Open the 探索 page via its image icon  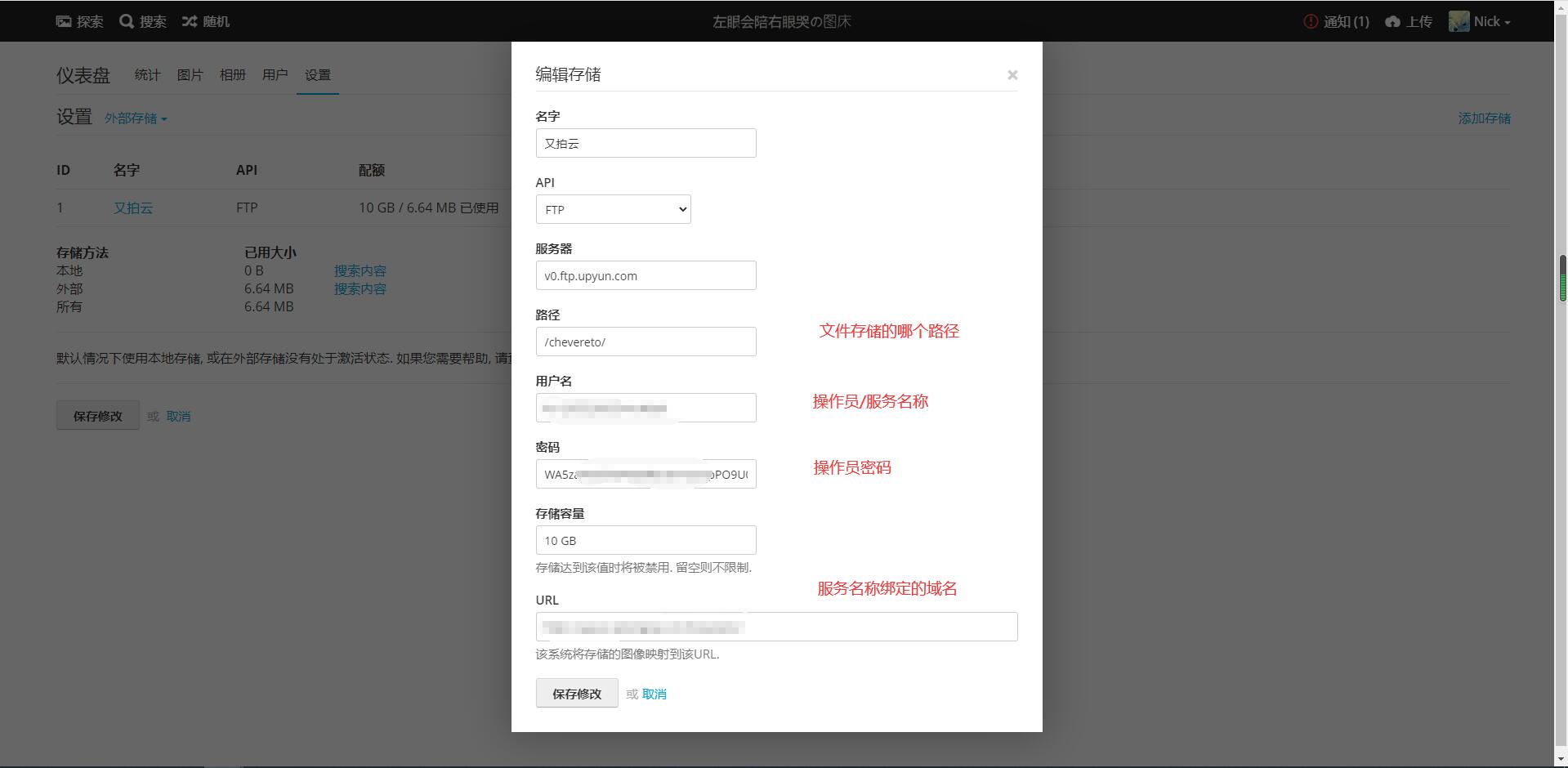[x=64, y=20]
